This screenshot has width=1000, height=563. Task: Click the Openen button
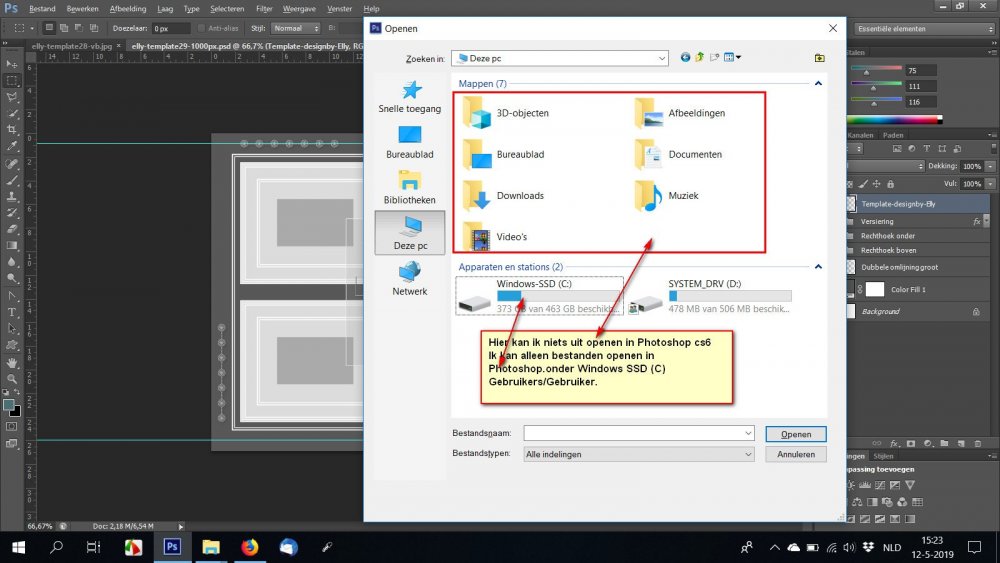[795, 434]
